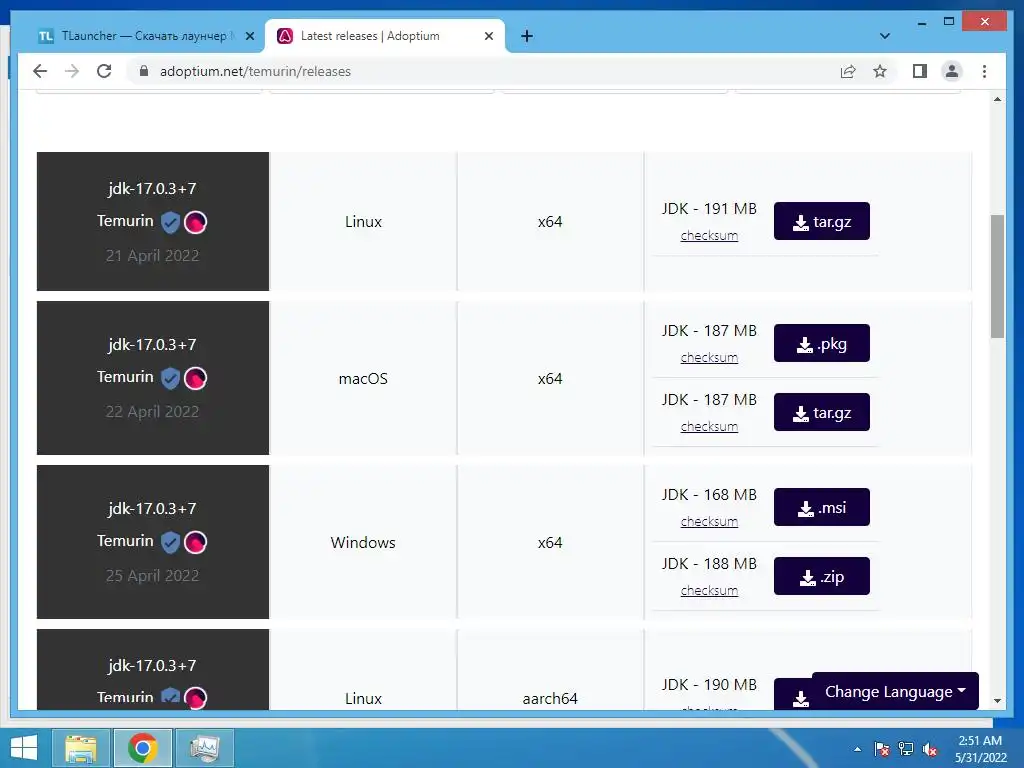Open the Chrome three-dot menu
Screen dimensions: 1024x768
pyautogui.click(x=984, y=71)
